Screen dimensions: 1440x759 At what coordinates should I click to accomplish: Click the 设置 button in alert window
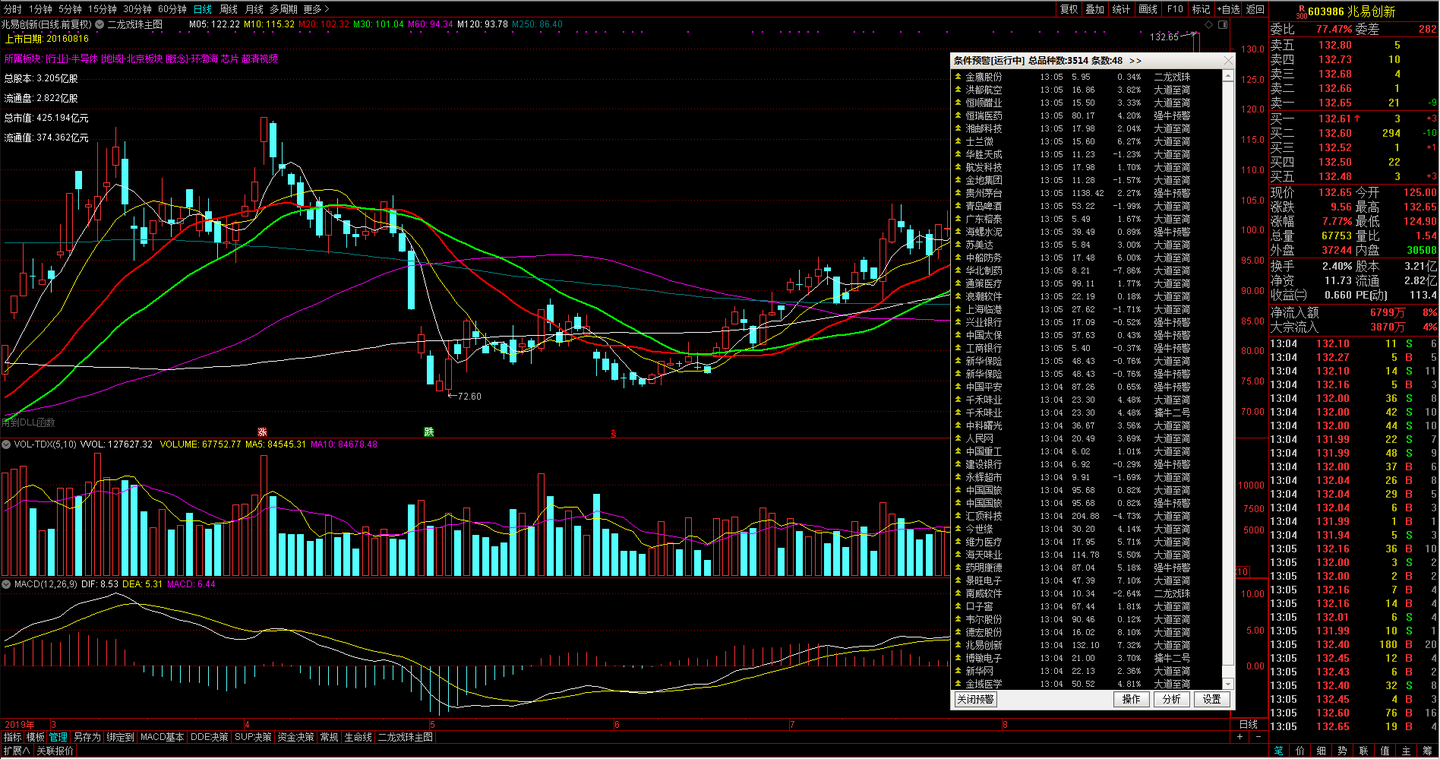coord(1212,700)
